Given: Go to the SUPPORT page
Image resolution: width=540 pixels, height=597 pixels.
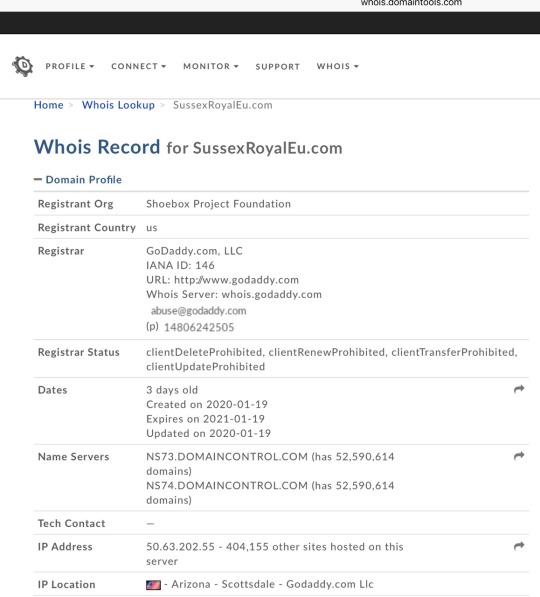Looking at the screenshot, I should pyautogui.click(x=278, y=67).
